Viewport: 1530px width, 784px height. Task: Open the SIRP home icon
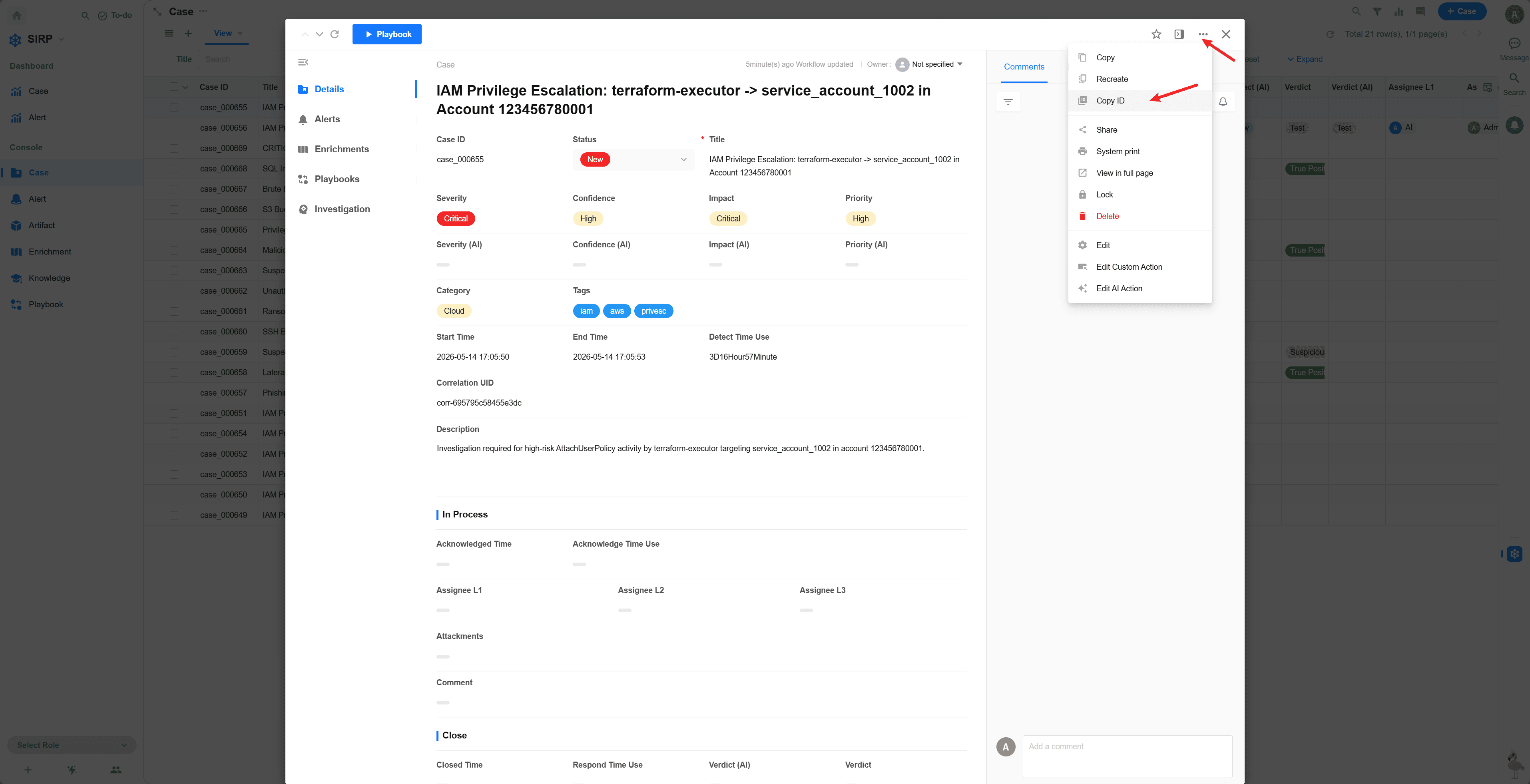(x=17, y=16)
